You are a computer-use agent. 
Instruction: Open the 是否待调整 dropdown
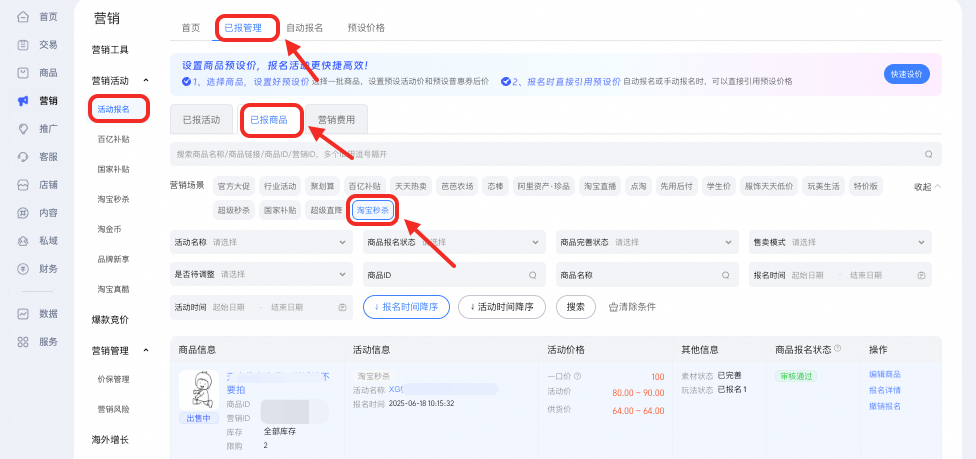click(261, 275)
